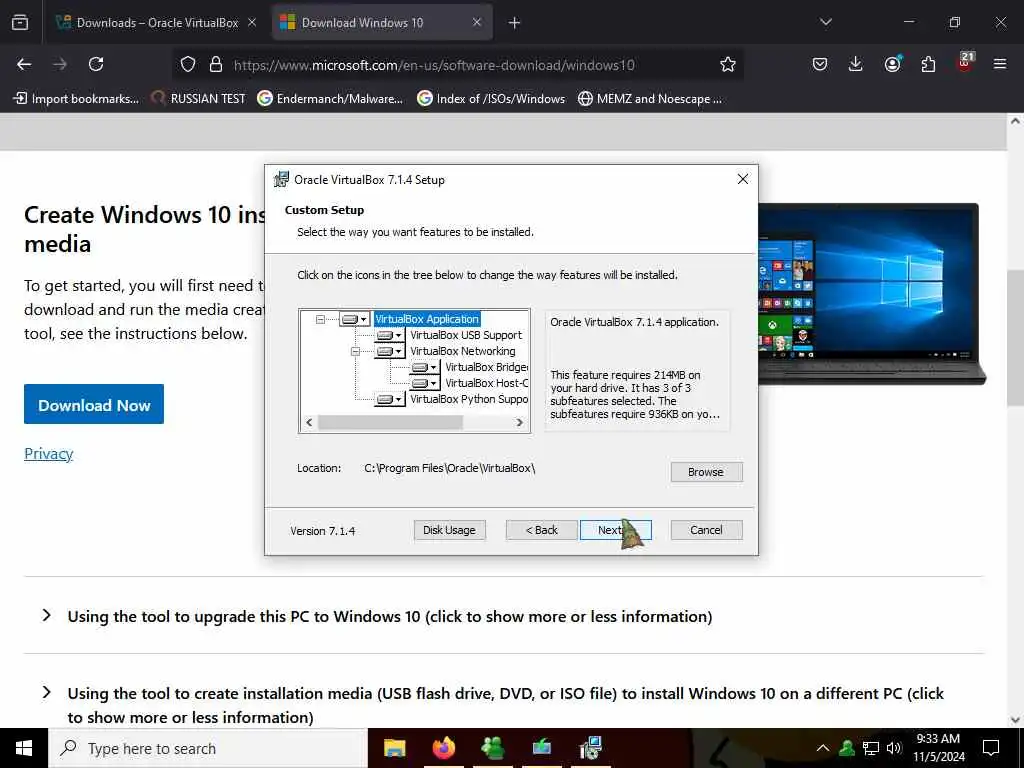1024x768 pixels.
Task: Open the Firefox account icon
Action: coord(892,64)
